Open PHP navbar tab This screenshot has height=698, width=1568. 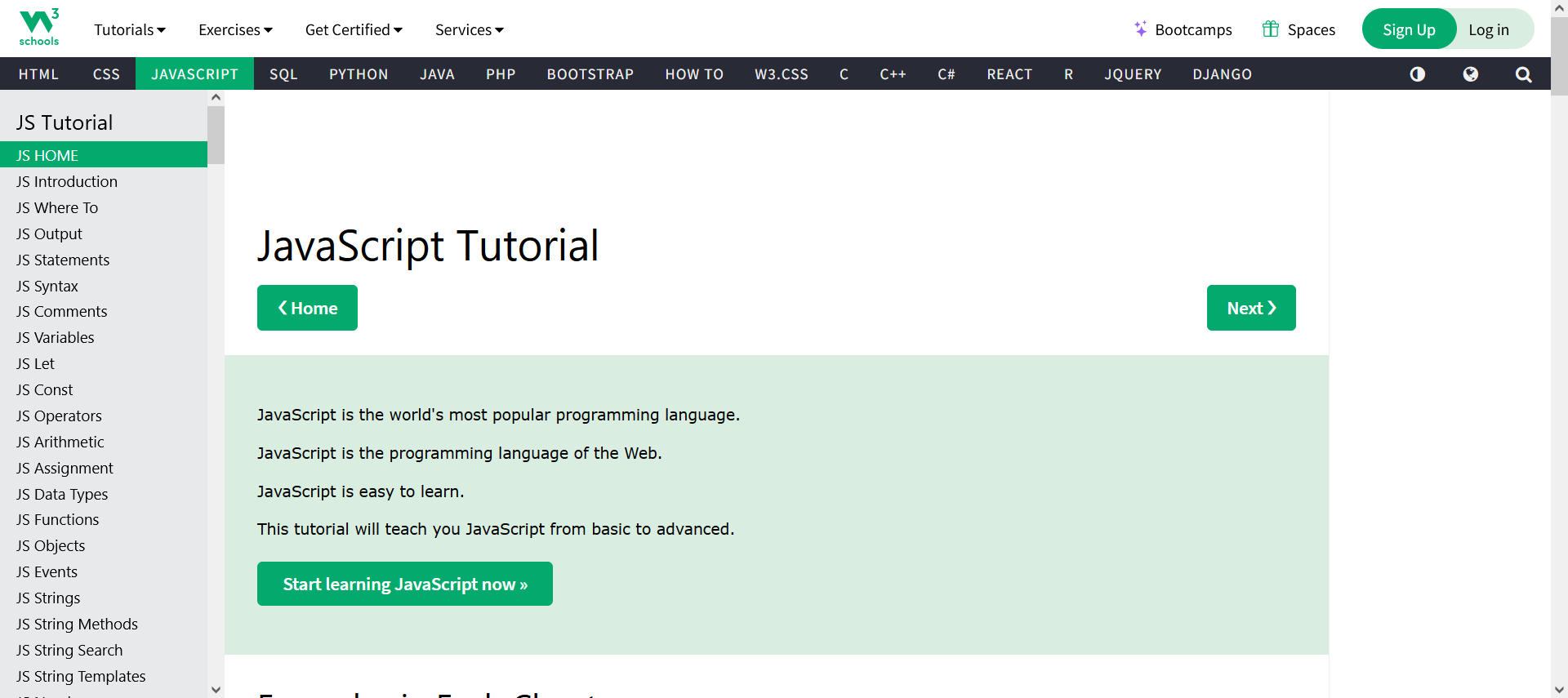pyautogui.click(x=501, y=73)
